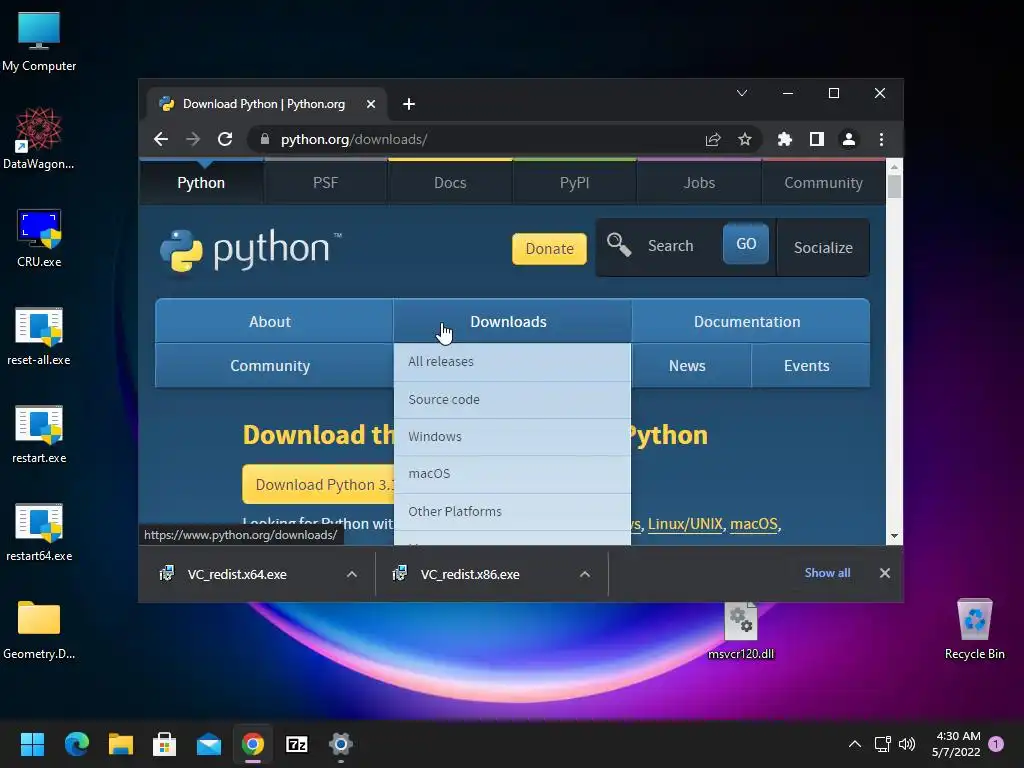Choose Source code from Downloads menu
This screenshot has height=768, width=1024.
pyautogui.click(x=512, y=400)
